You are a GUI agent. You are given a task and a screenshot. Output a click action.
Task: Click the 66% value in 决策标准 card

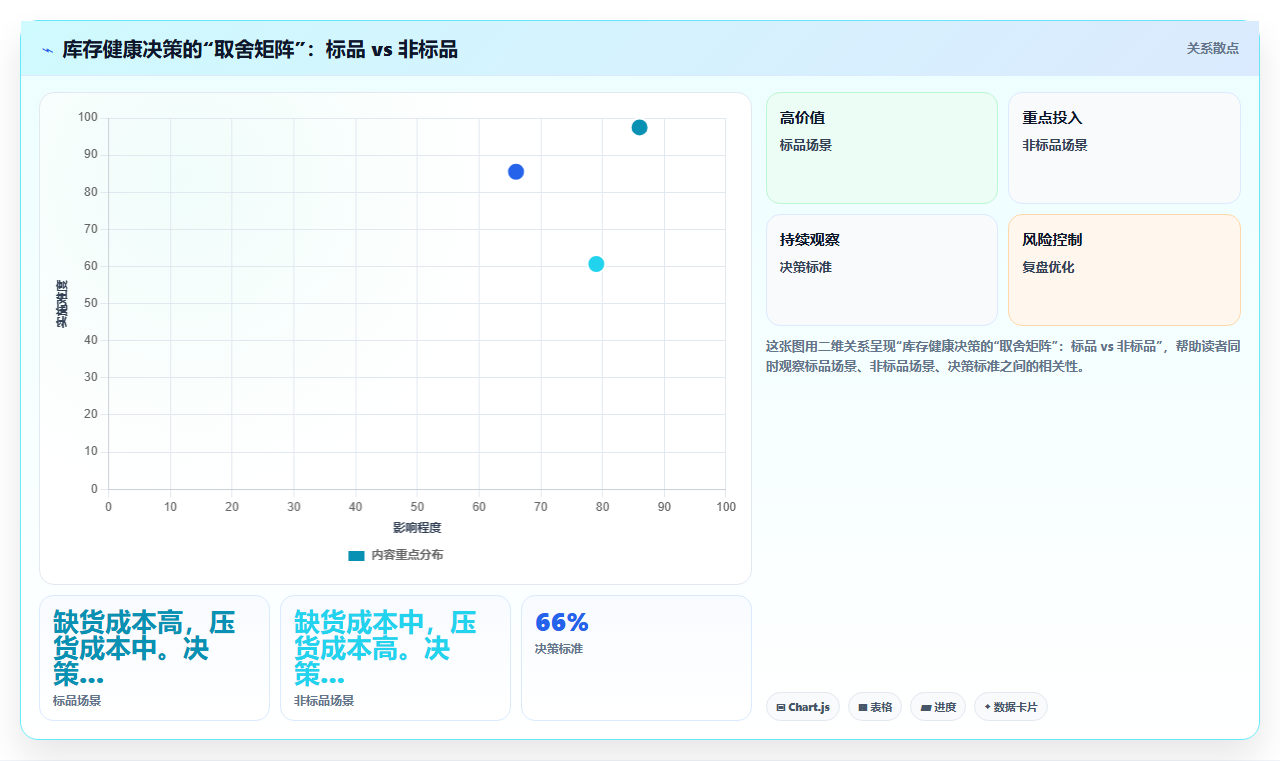click(562, 622)
